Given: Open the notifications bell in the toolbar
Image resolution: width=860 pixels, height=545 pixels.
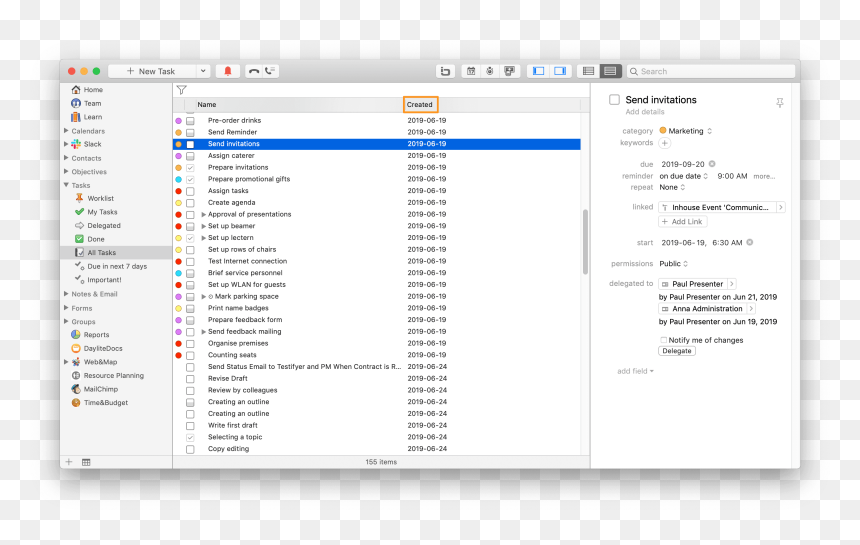Looking at the screenshot, I should click(x=228, y=71).
